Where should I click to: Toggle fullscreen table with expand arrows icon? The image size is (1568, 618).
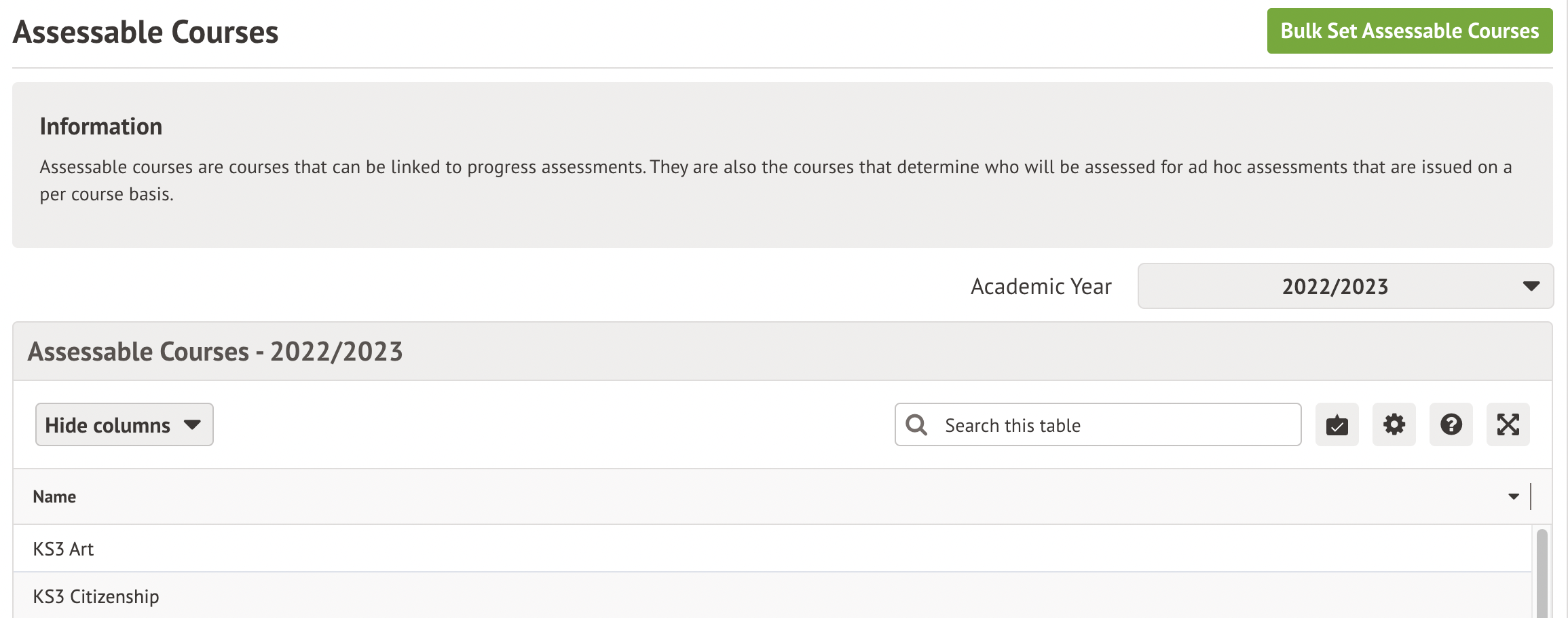click(x=1508, y=425)
